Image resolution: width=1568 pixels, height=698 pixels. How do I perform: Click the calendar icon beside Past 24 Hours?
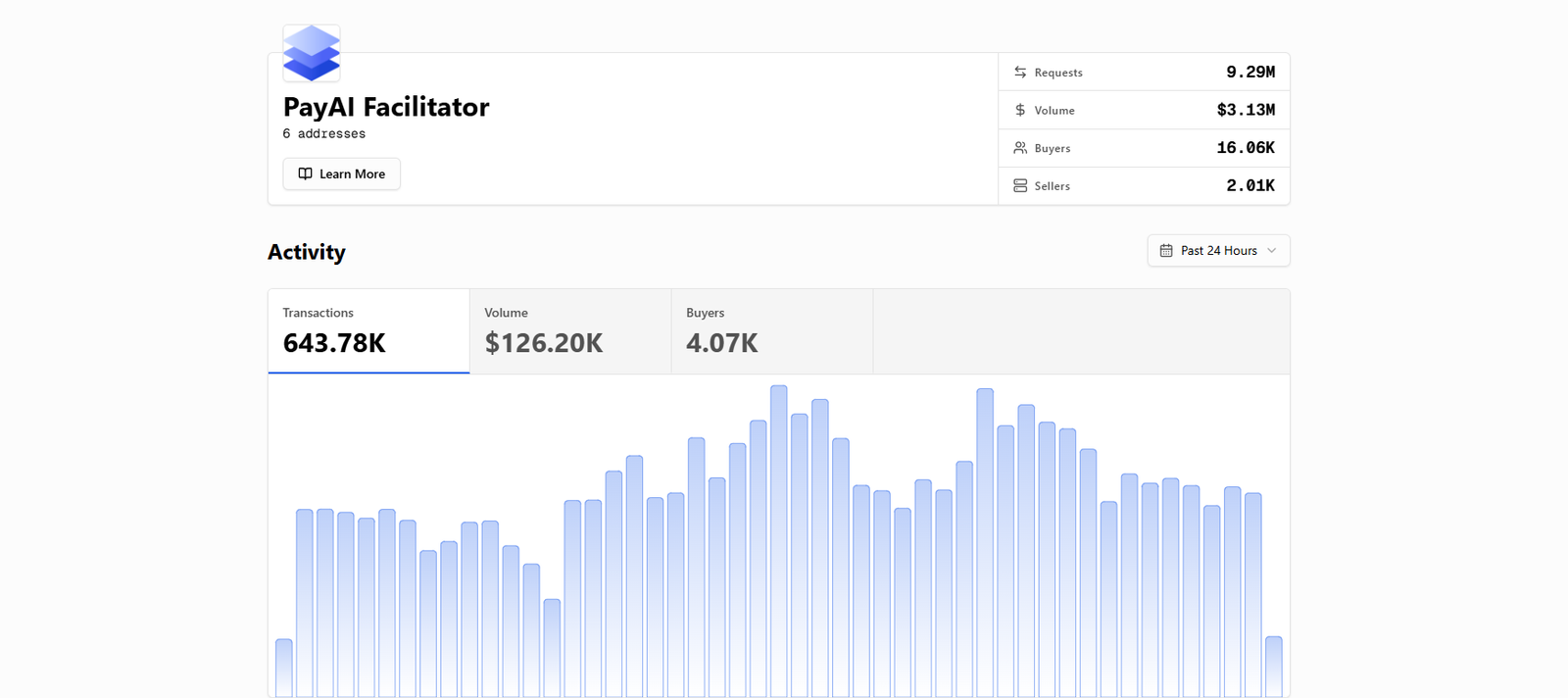tap(1166, 251)
